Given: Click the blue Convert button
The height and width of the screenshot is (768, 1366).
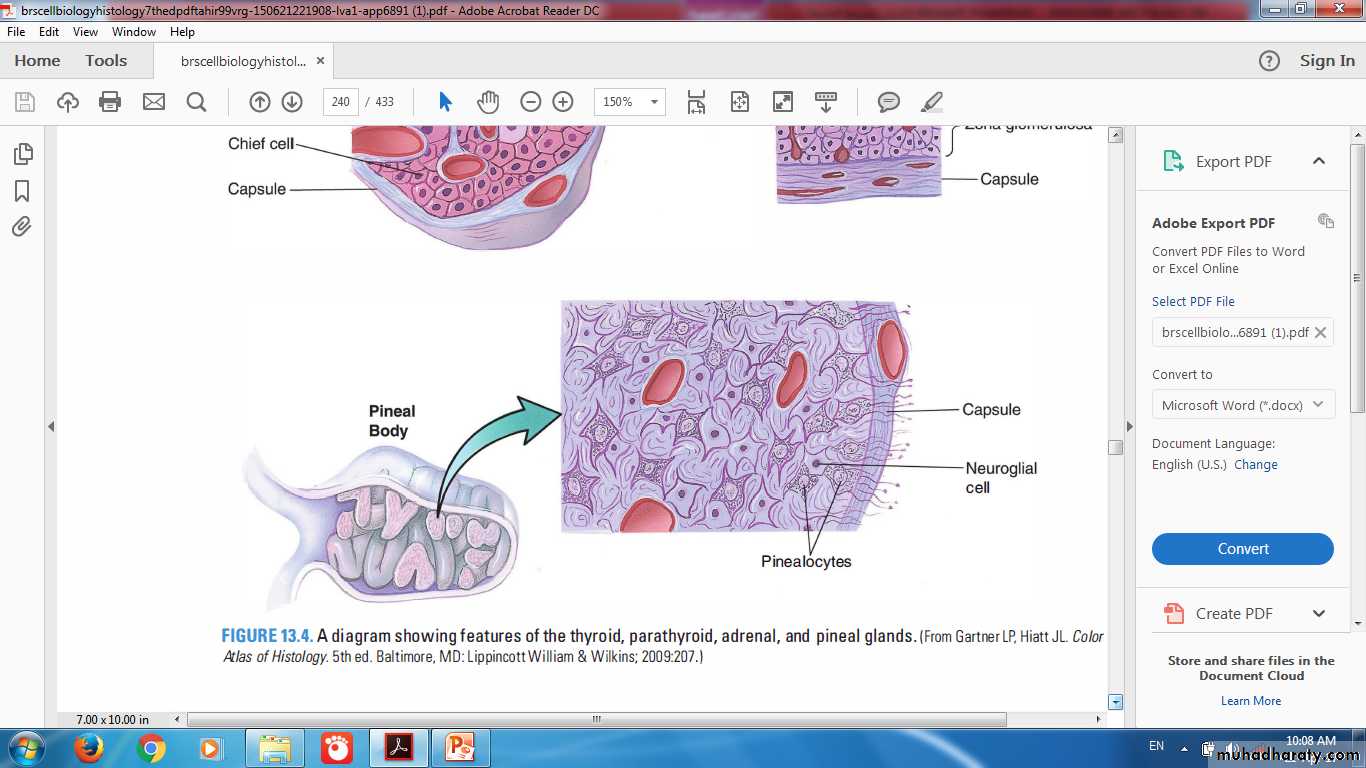Looking at the screenshot, I should pos(1242,549).
